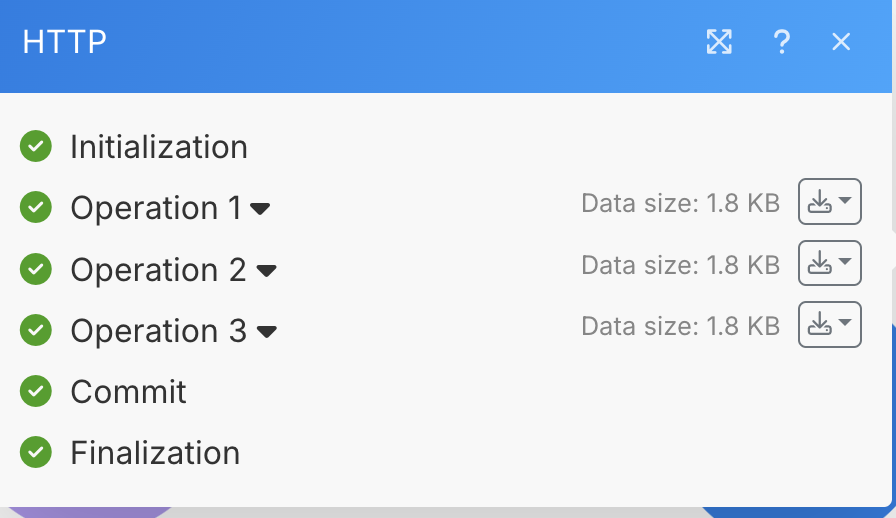
Task: Expand Operation 3 details arrow
Action: click(266, 332)
